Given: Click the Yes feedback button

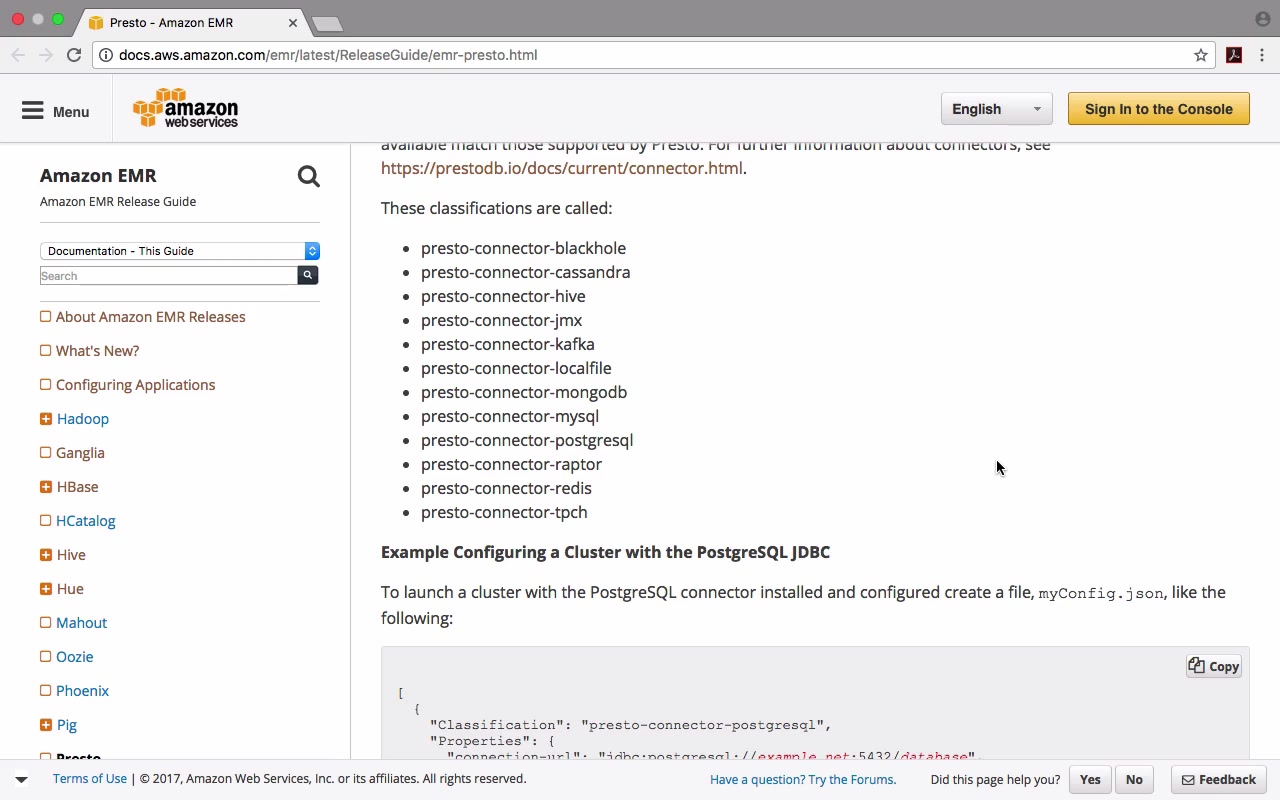Looking at the screenshot, I should [x=1090, y=780].
